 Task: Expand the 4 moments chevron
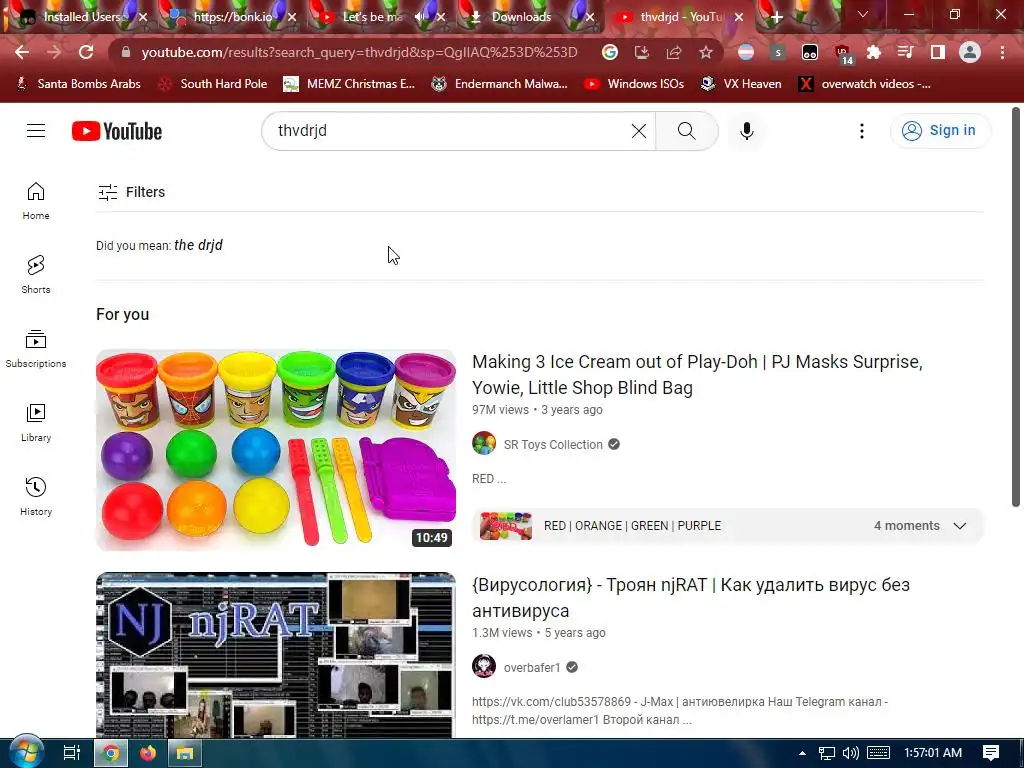(x=959, y=526)
